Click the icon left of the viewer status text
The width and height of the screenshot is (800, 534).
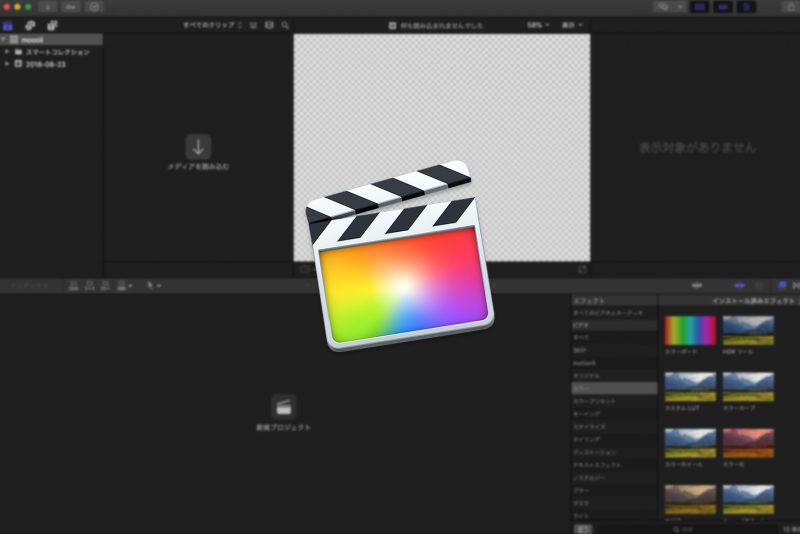392,26
